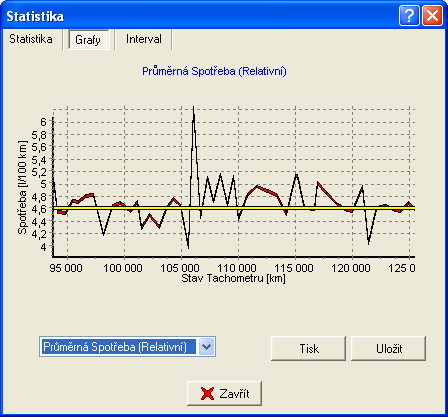Click the Zavřít button label

pyautogui.click(x=234, y=394)
